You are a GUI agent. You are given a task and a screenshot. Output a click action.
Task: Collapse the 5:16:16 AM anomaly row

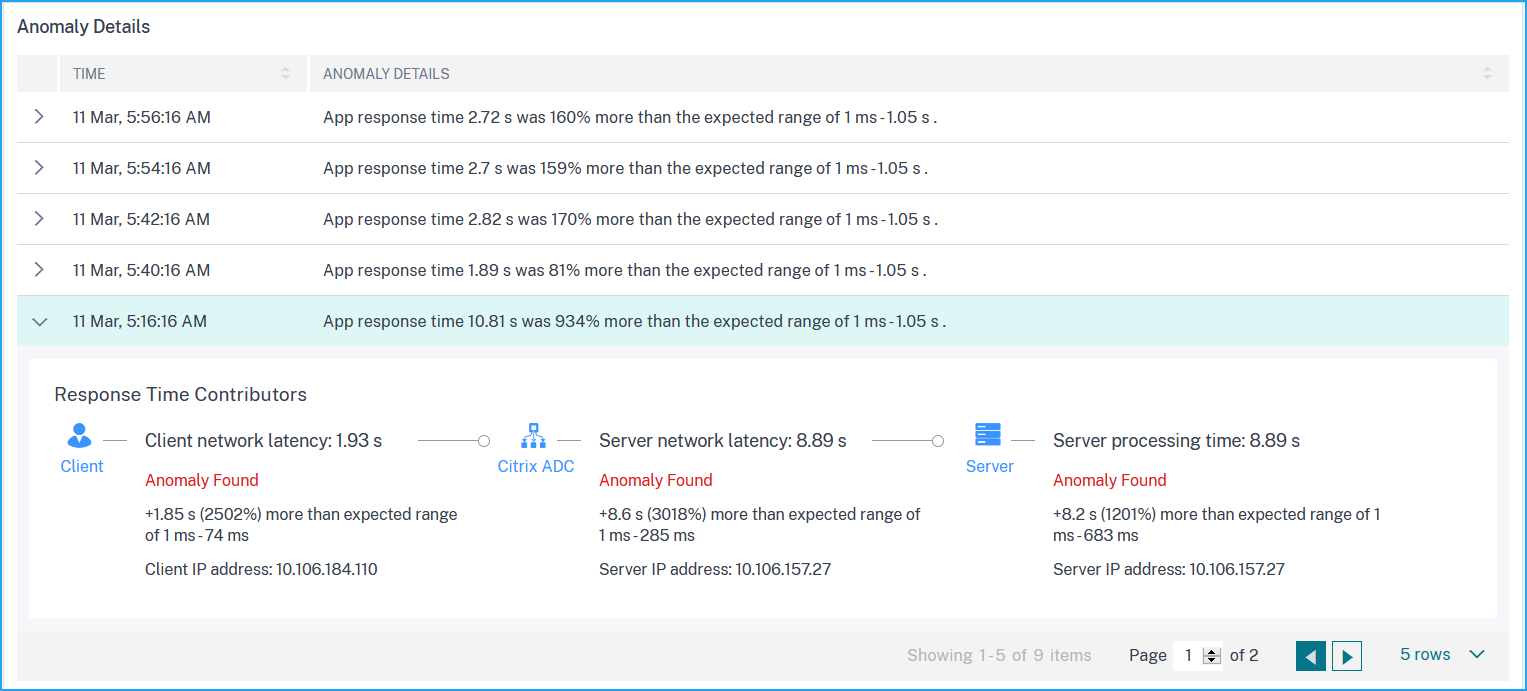(39, 322)
